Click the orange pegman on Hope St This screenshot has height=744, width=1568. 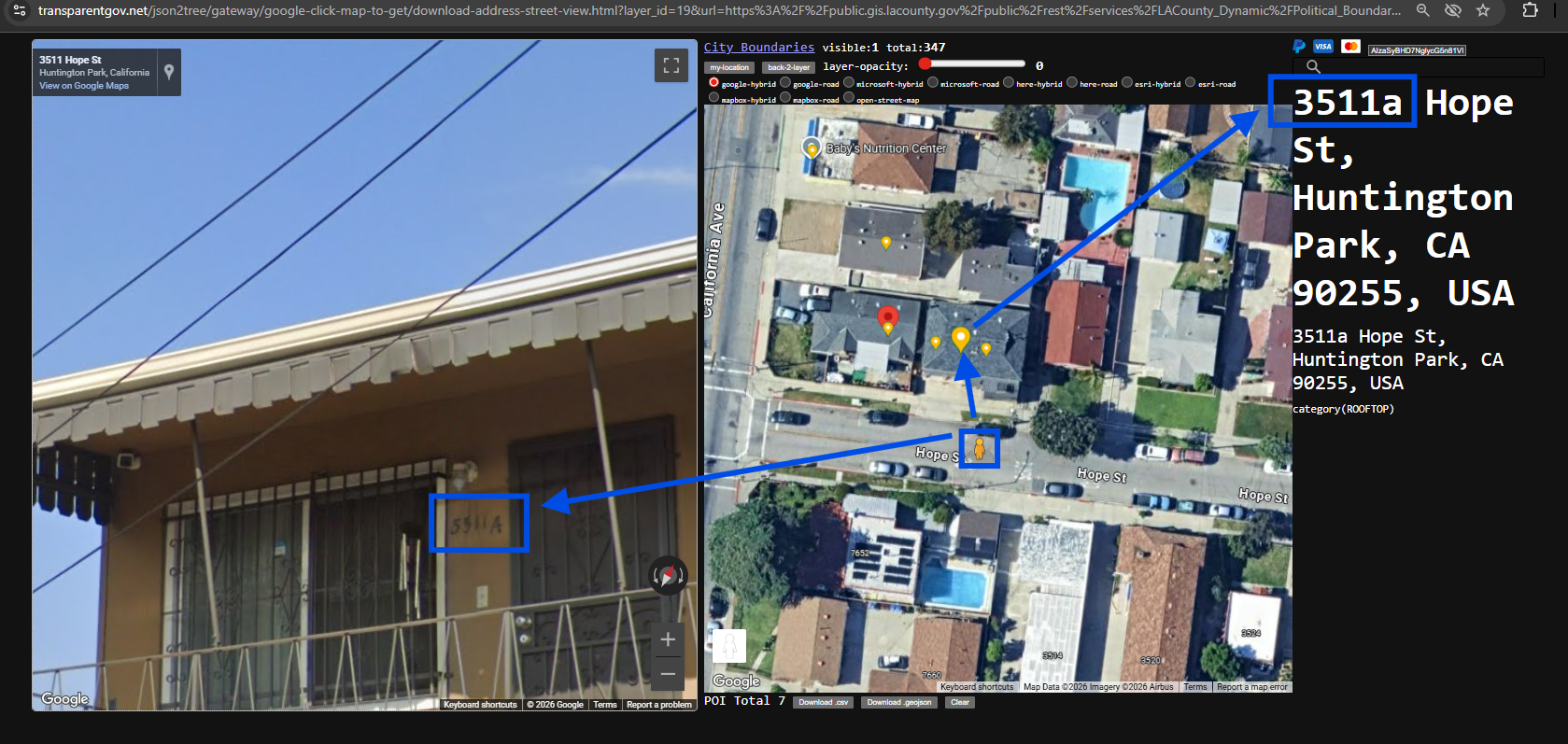979,449
